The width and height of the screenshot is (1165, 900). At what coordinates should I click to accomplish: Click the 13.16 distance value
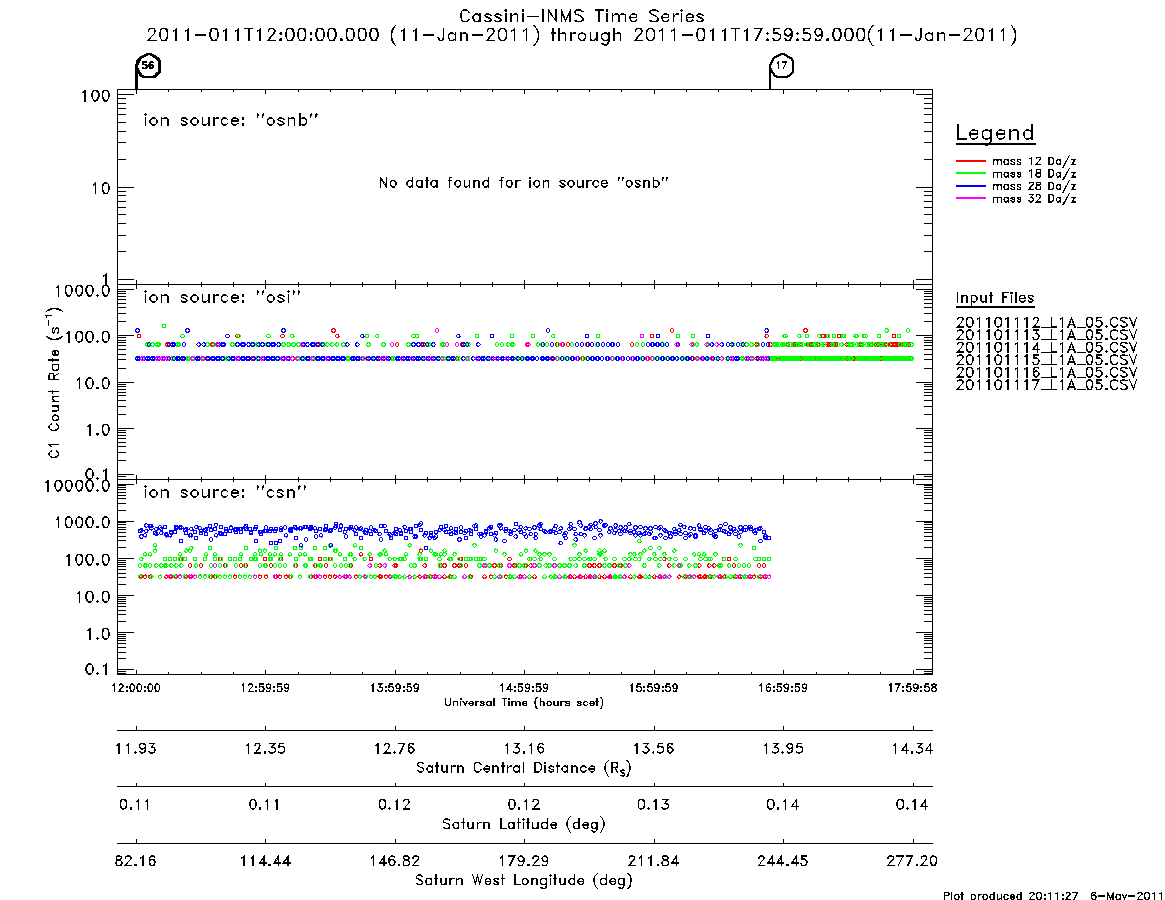pos(524,748)
